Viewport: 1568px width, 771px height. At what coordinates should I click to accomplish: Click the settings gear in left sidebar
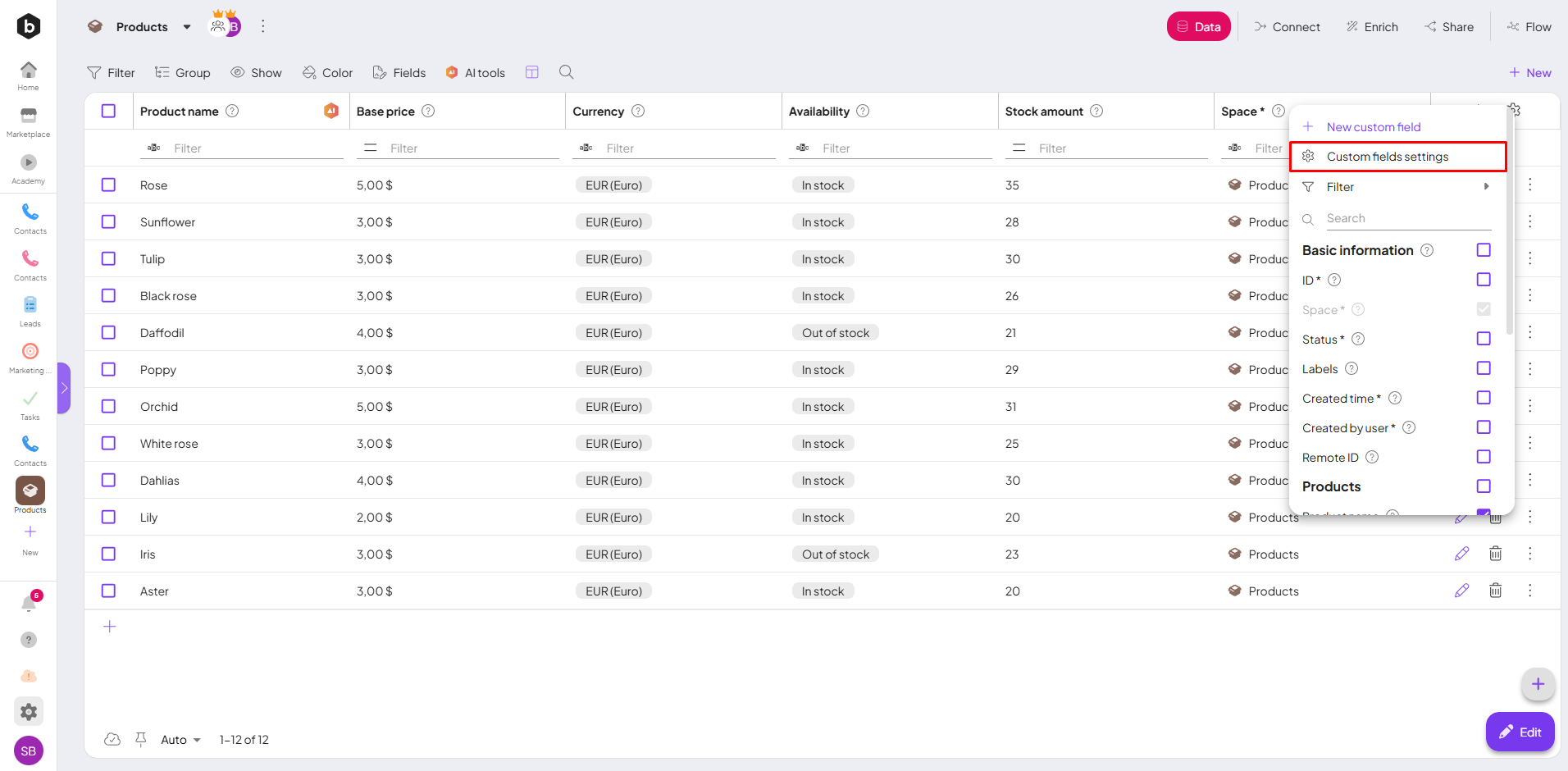pos(29,711)
